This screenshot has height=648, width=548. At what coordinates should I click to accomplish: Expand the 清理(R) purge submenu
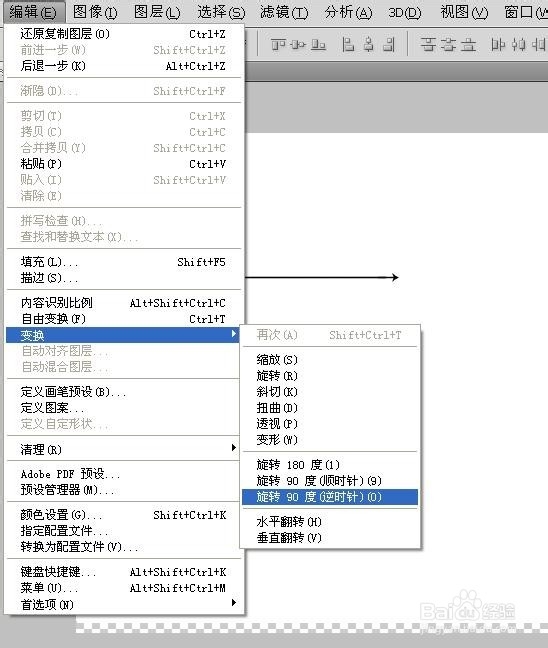pos(123,449)
